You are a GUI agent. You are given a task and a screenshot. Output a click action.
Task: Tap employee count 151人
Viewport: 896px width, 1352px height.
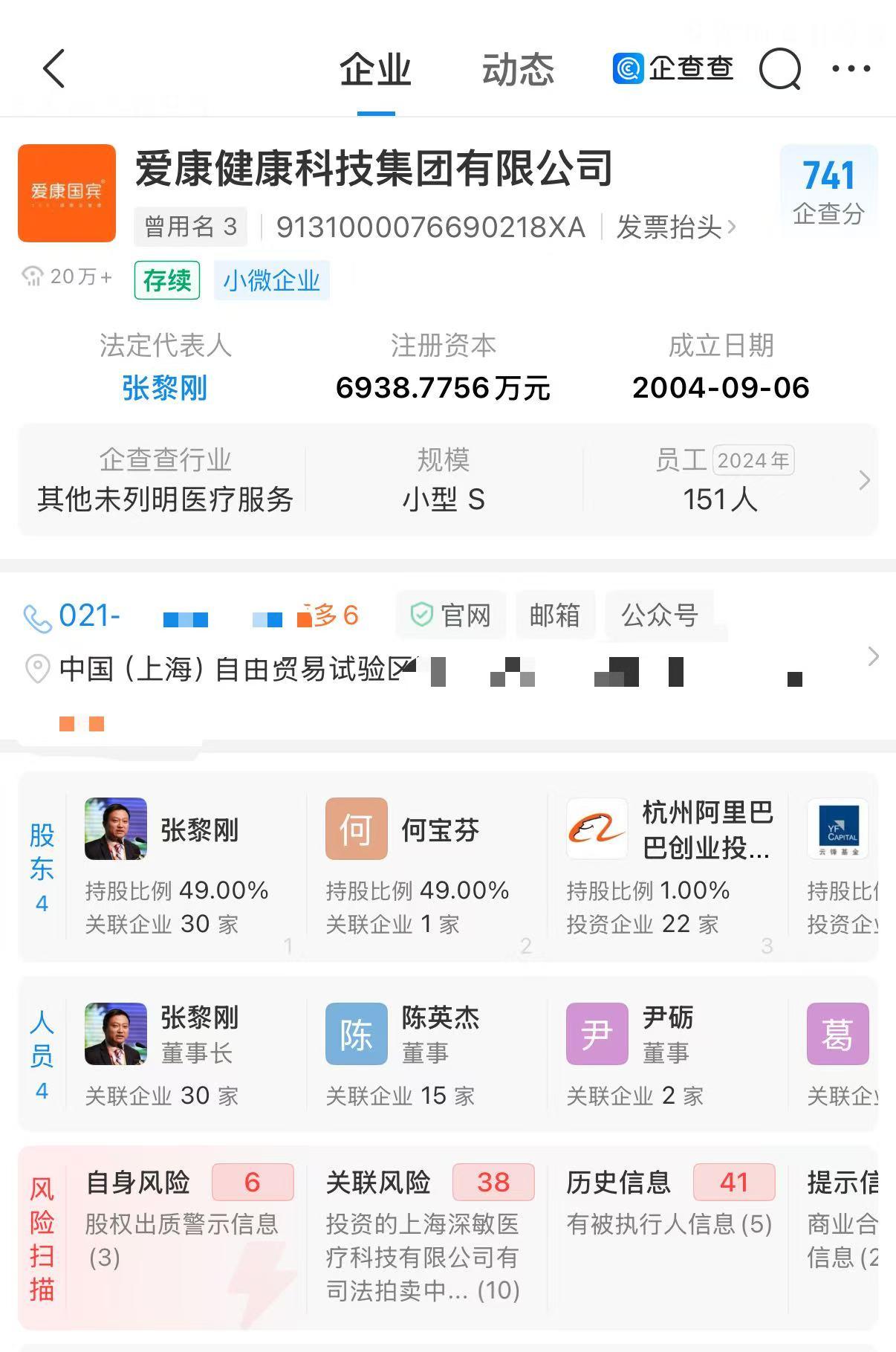click(x=720, y=499)
